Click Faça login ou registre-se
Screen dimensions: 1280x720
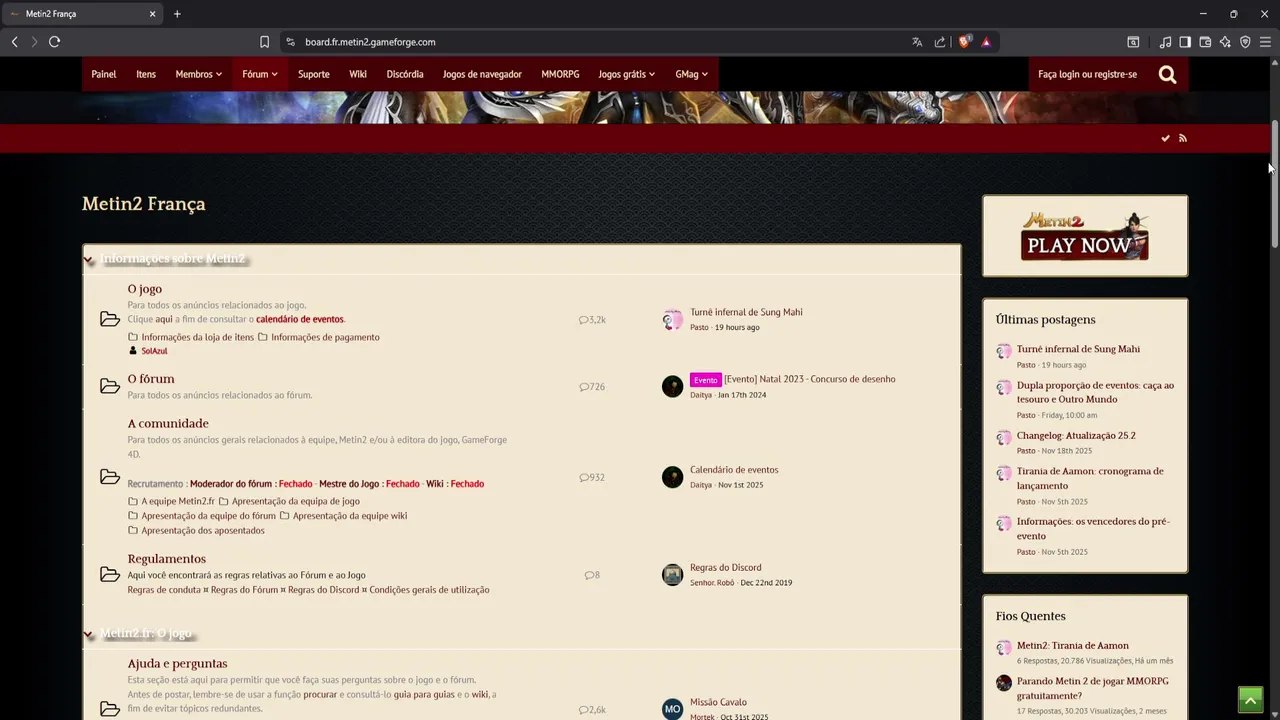(x=1087, y=74)
